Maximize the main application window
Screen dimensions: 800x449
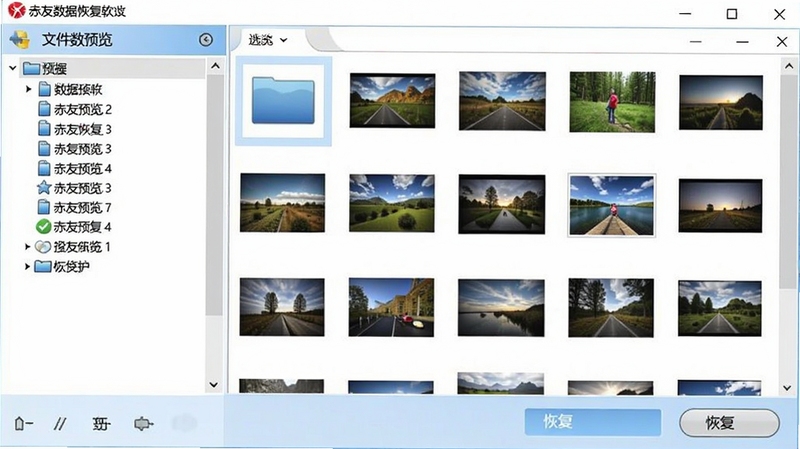[732, 14]
